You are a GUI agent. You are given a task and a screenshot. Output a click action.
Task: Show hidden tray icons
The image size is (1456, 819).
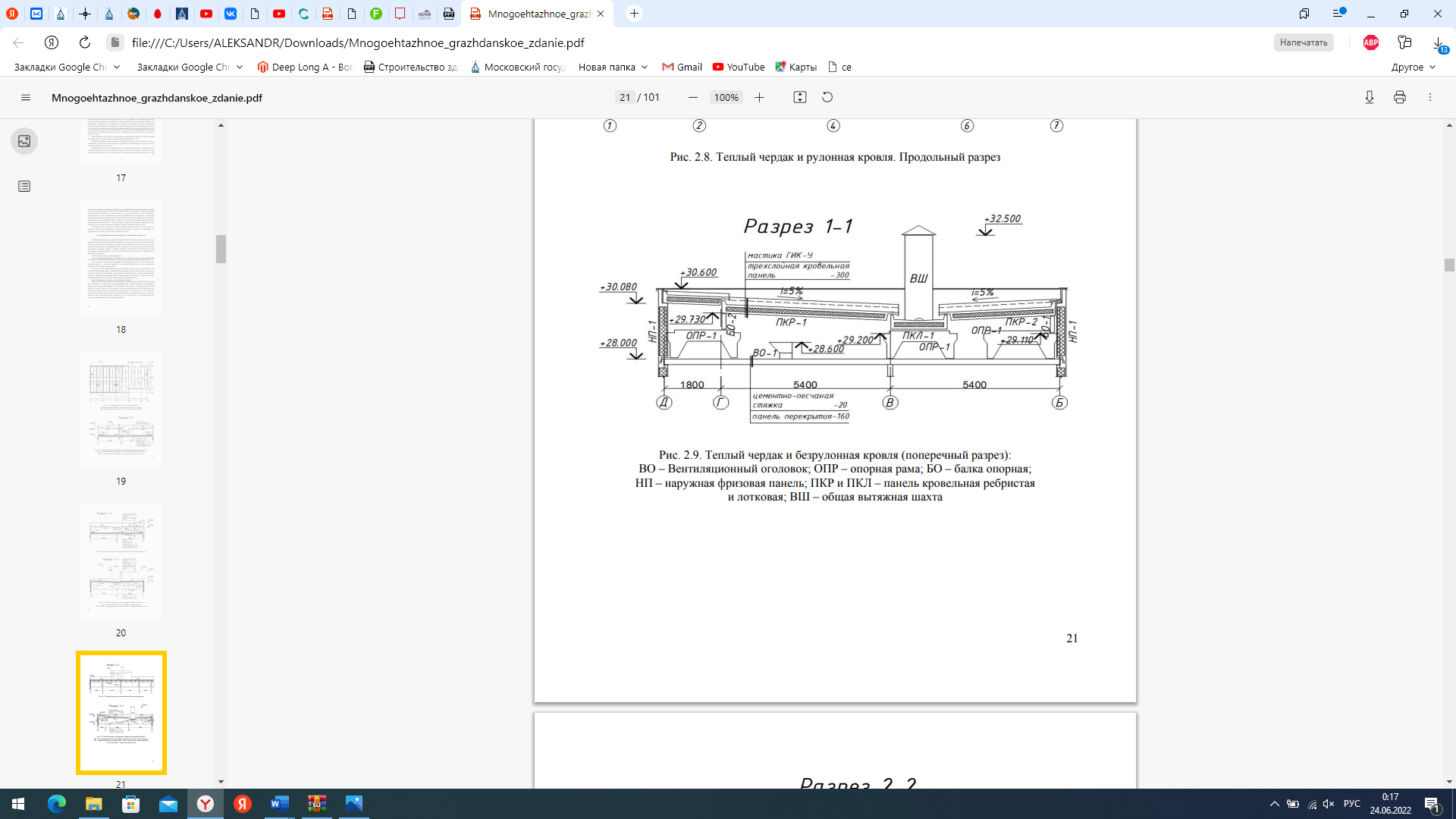pyautogui.click(x=1275, y=804)
